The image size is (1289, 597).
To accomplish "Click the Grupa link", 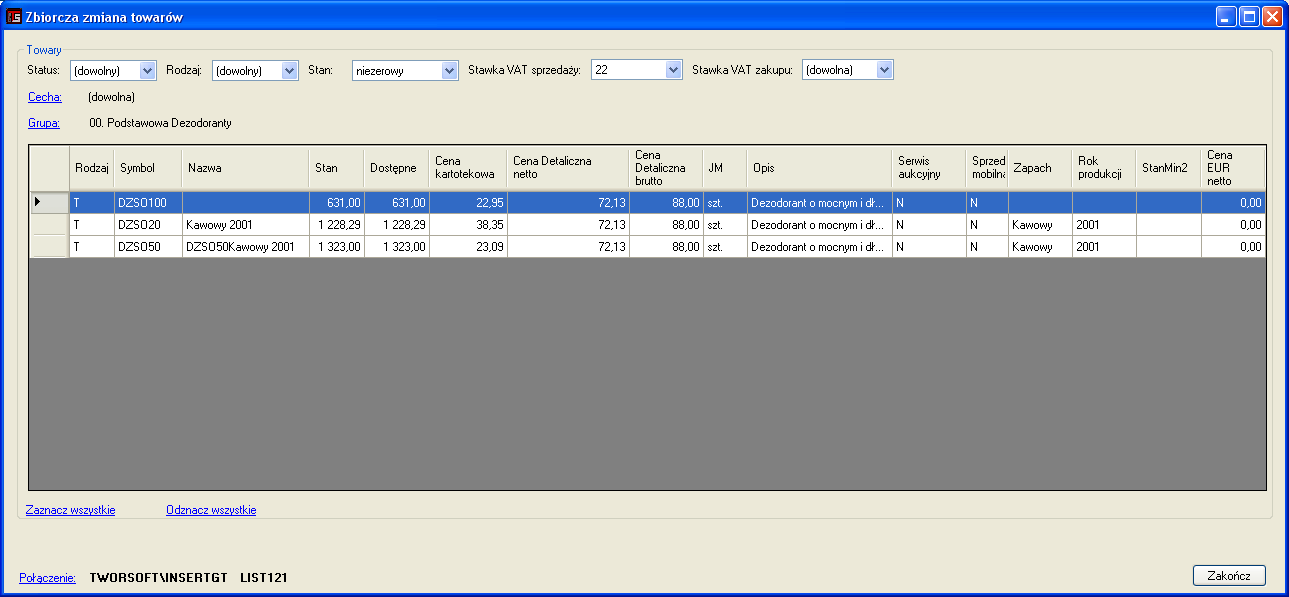I will 44,123.
